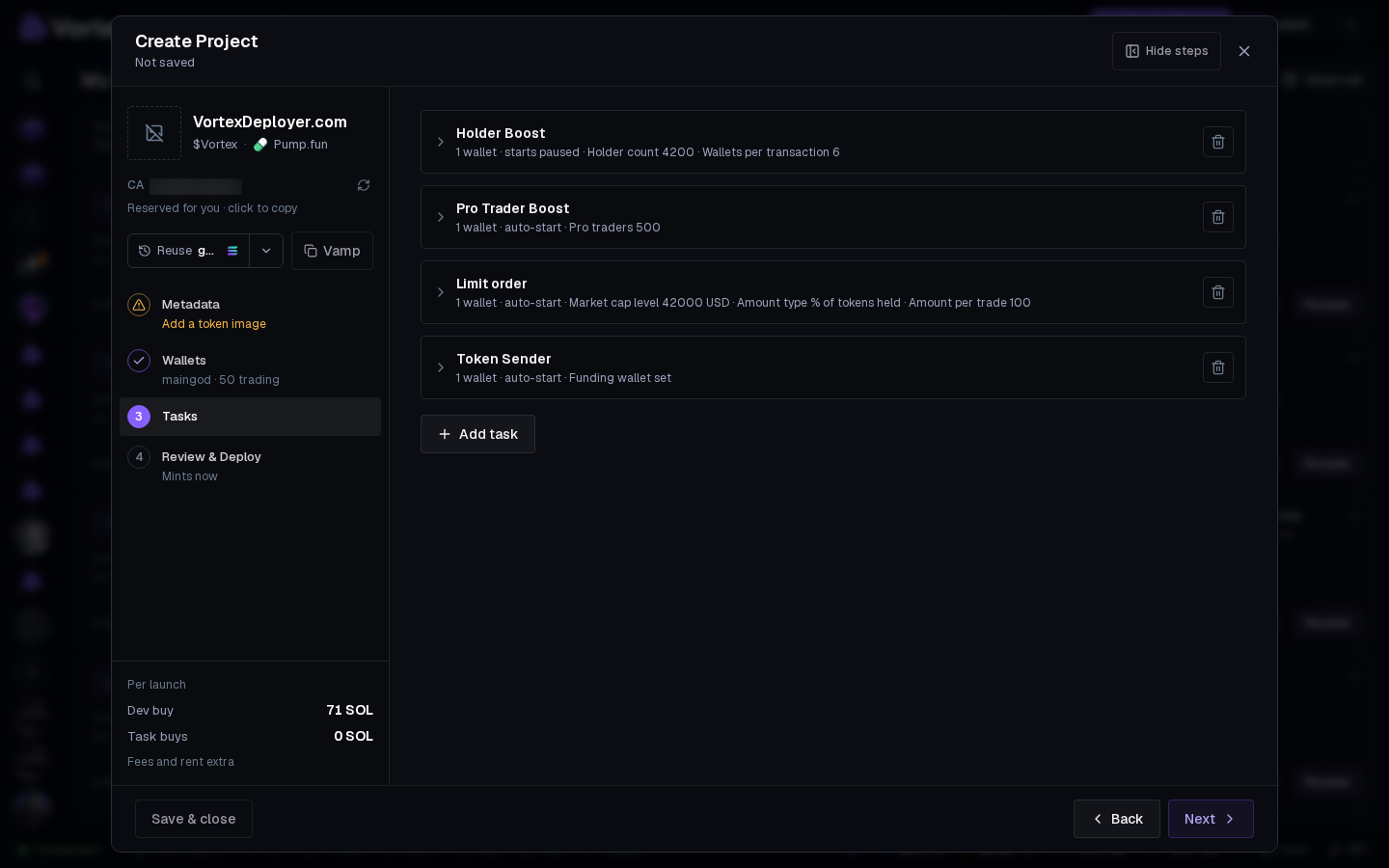Go Back to previous step
This screenshot has width=1389, height=868.
click(1117, 819)
